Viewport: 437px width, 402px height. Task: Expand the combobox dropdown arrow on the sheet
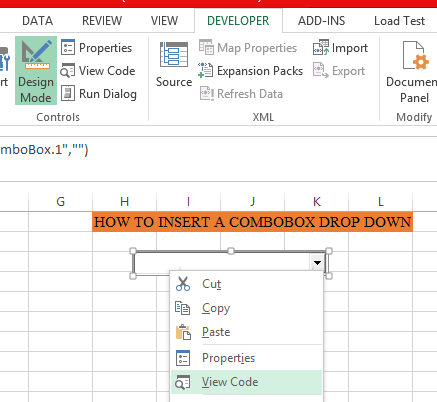click(317, 263)
